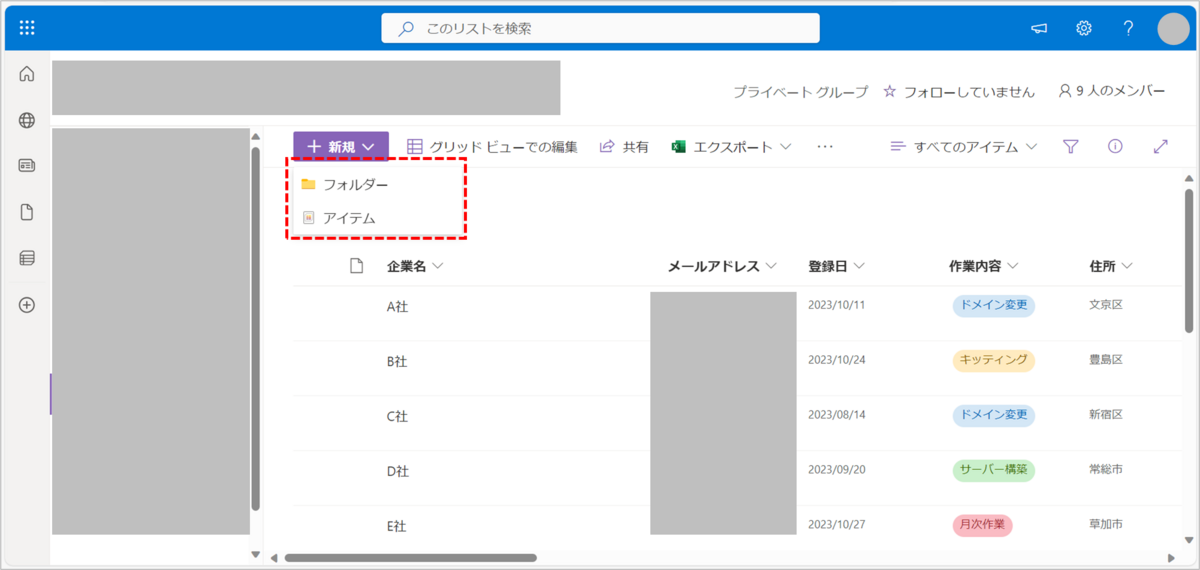Click the megaphone announcements icon
The width and height of the screenshot is (1200, 570).
tap(1039, 28)
